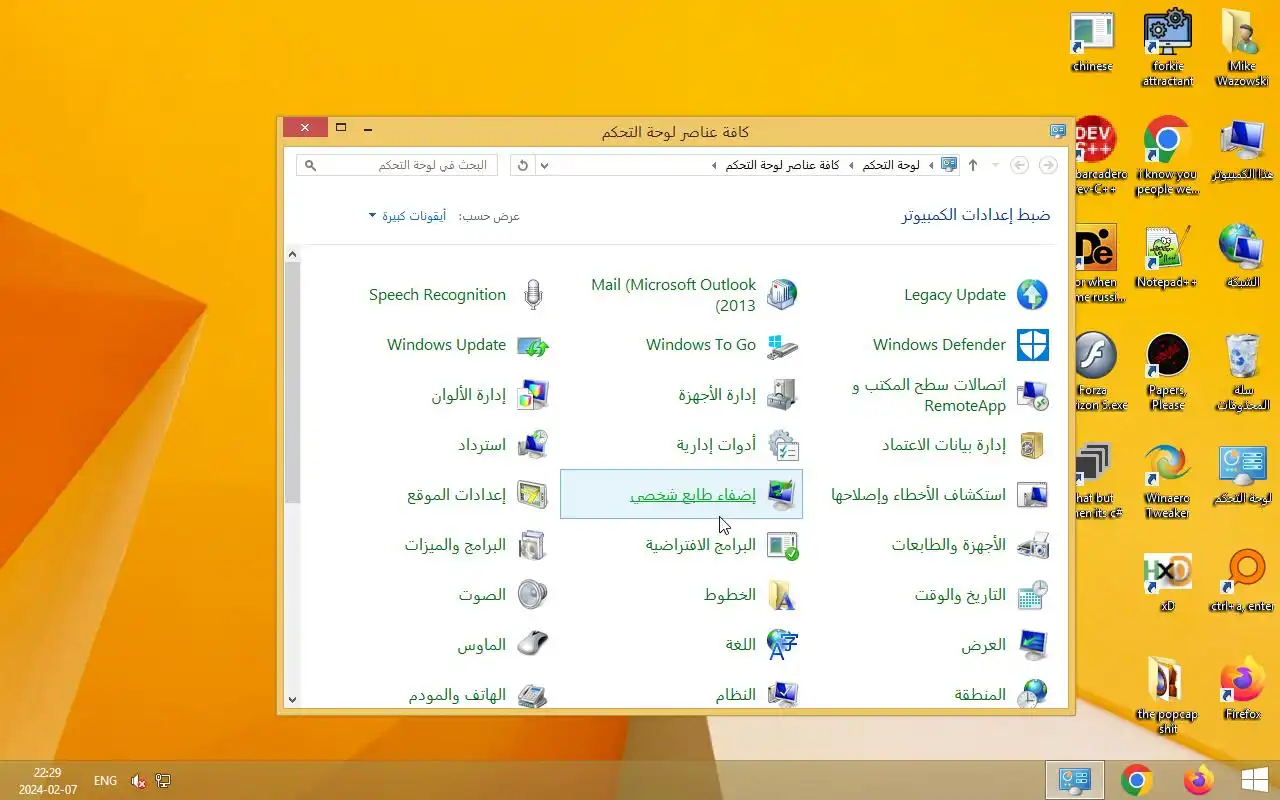Screen dimensions: 1280x800
Task: Go up one level with the arrow
Action: click(973, 165)
